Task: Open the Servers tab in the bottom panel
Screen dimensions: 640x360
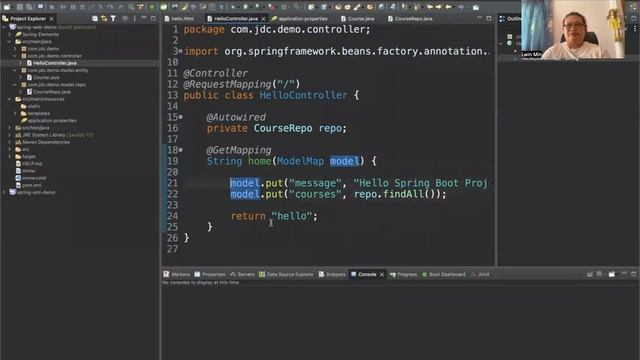Action: (x=242, y=274)
